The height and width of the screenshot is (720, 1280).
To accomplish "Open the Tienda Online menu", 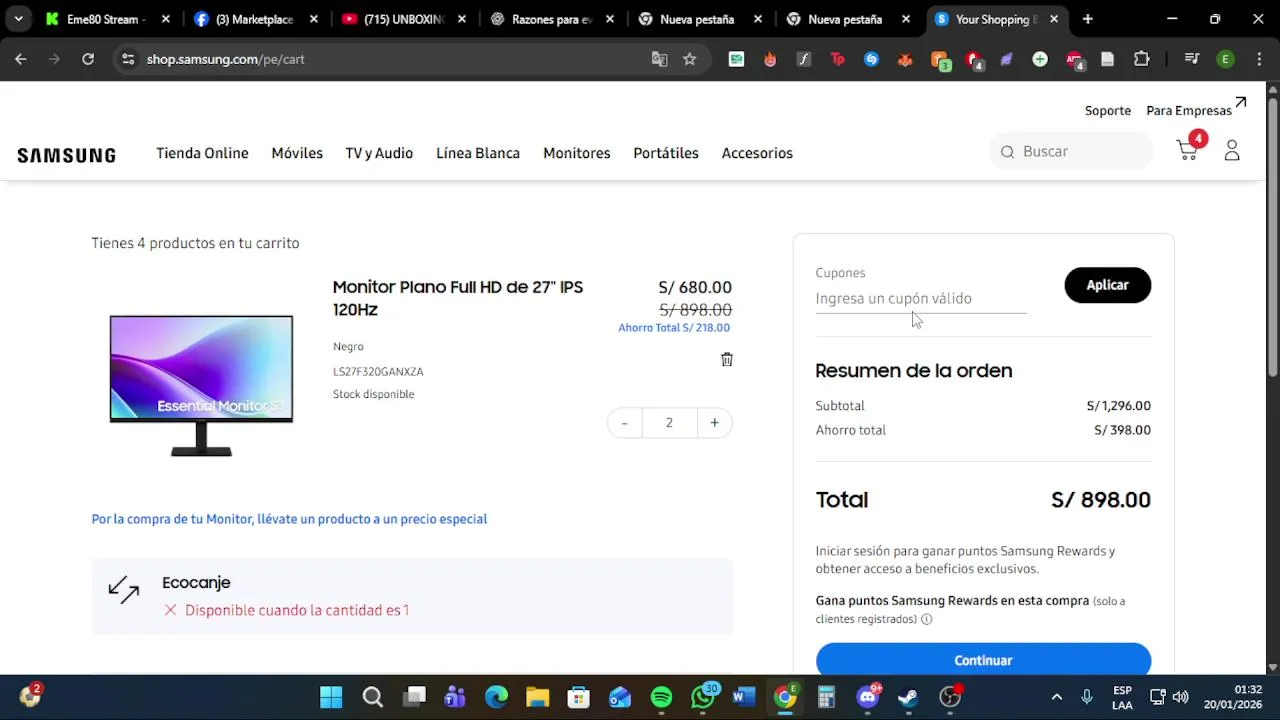I will [x=202, y=153].
